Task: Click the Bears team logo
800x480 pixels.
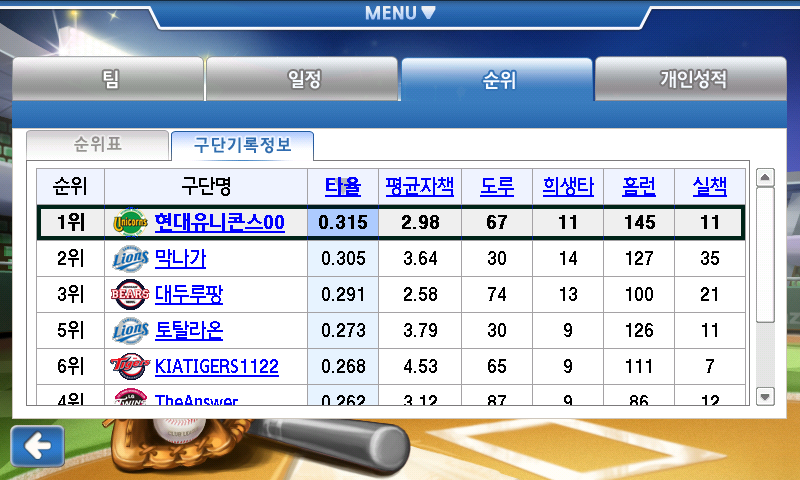Action: 130,294
